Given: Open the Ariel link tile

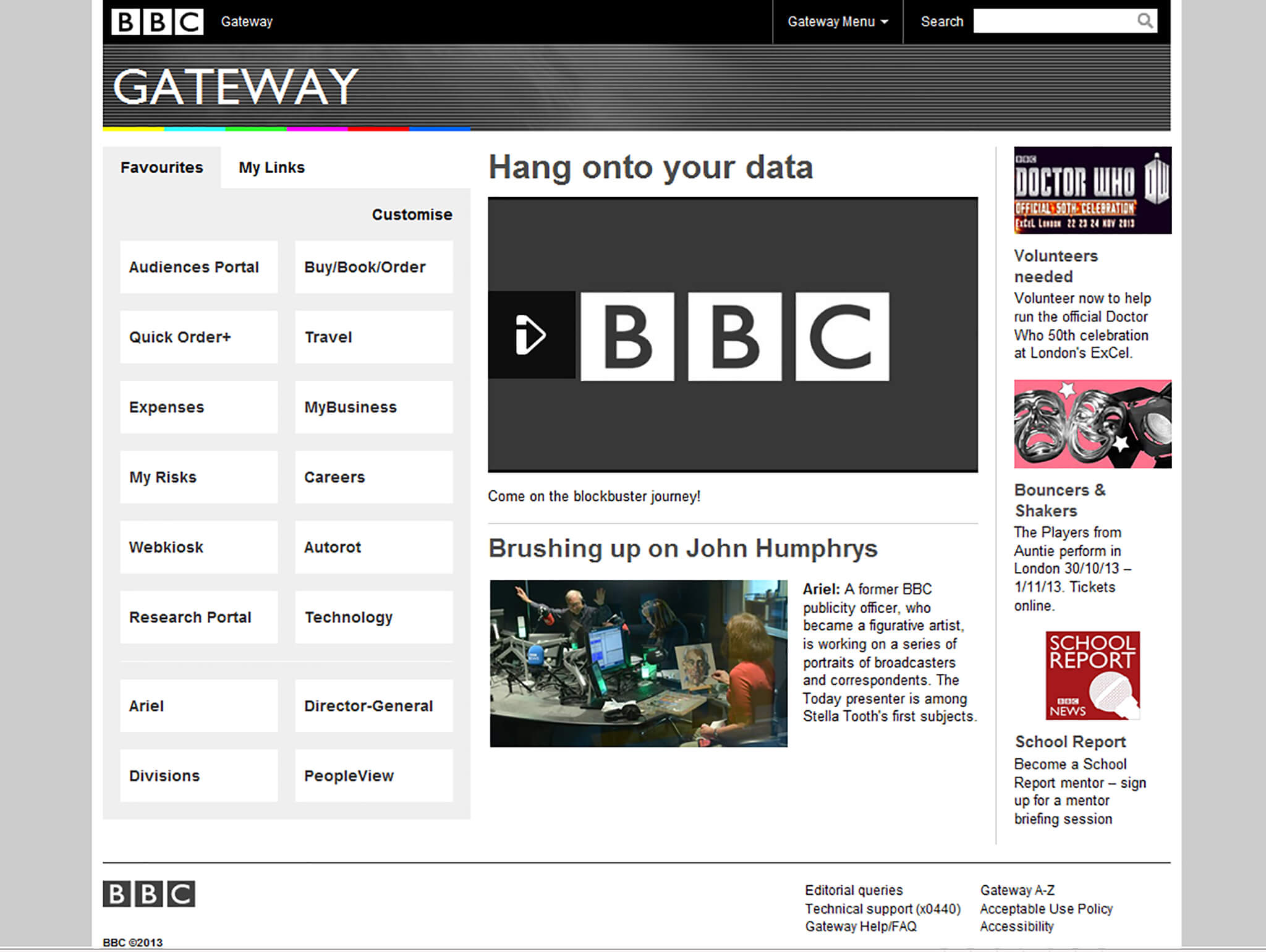Looking at the screenshot, I should coord(199,706).
